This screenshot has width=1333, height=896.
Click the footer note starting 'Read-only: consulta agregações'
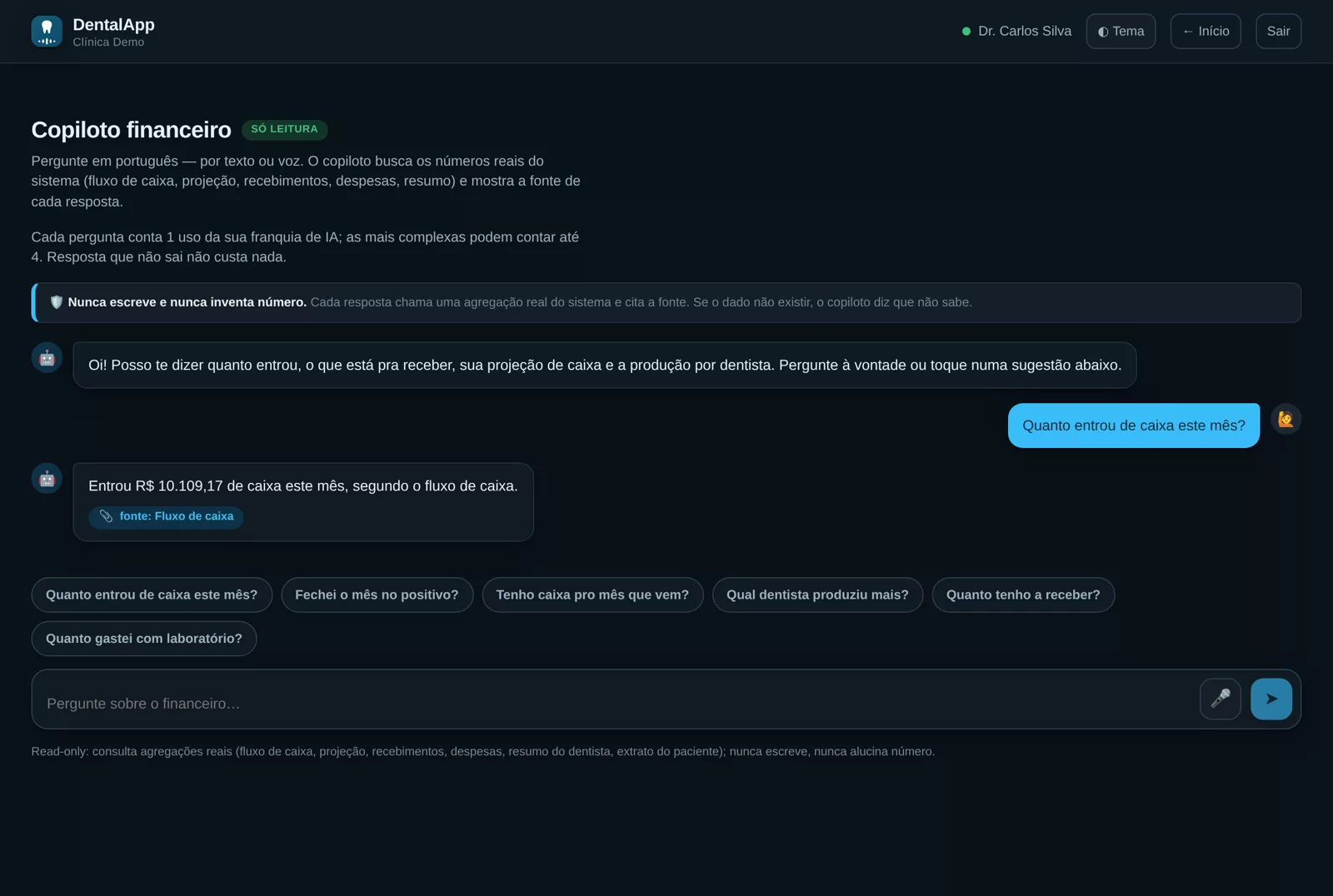point(483,751)
